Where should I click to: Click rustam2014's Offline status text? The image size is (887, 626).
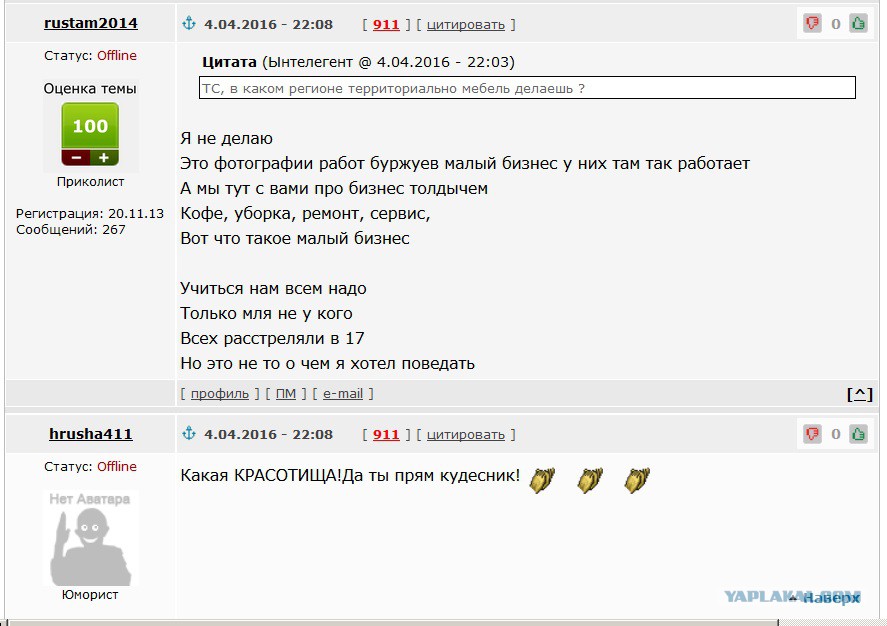point(117,55)
